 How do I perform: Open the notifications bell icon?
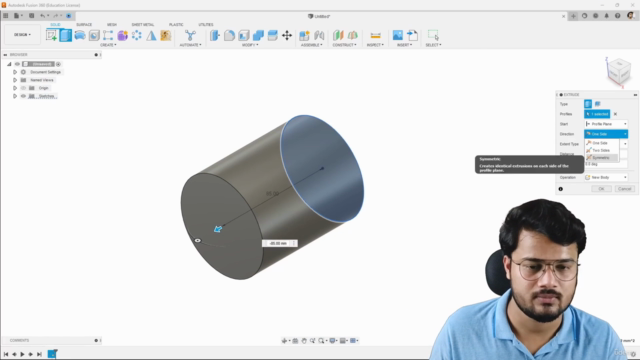pos(607,16)
